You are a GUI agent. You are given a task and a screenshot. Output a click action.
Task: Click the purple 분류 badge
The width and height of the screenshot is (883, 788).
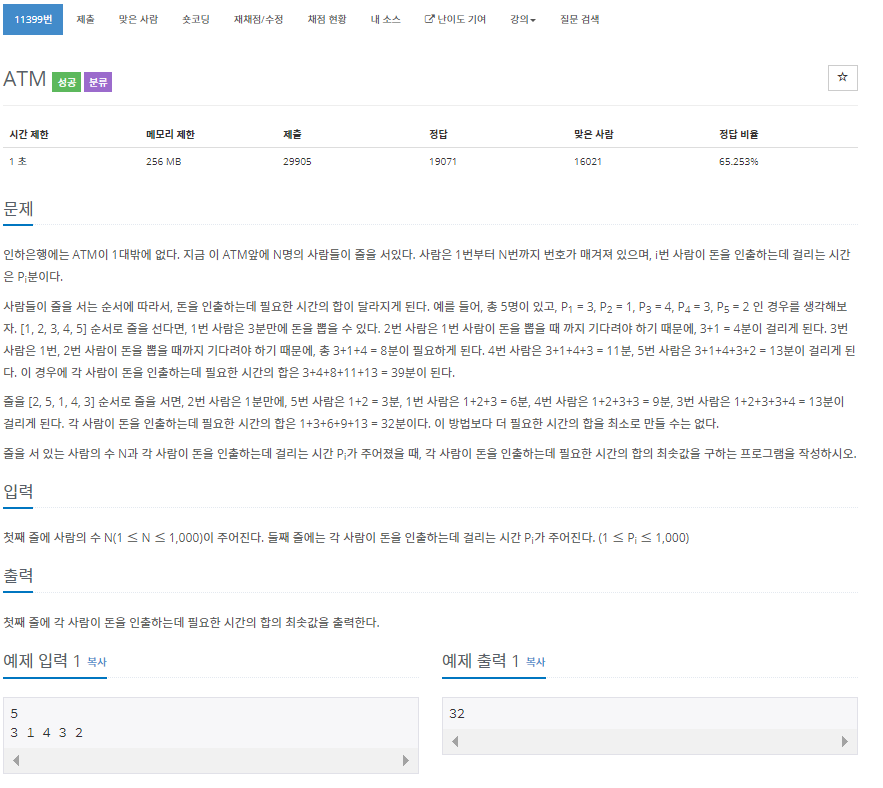(98, 82)
